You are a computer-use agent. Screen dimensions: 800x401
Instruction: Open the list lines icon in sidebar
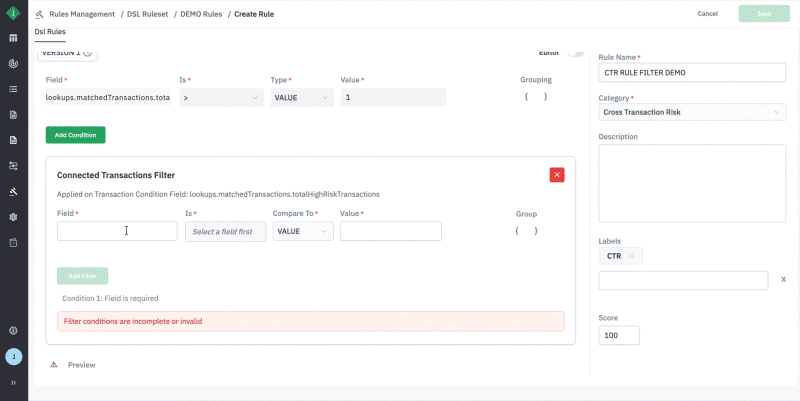[x=13, y=89]
